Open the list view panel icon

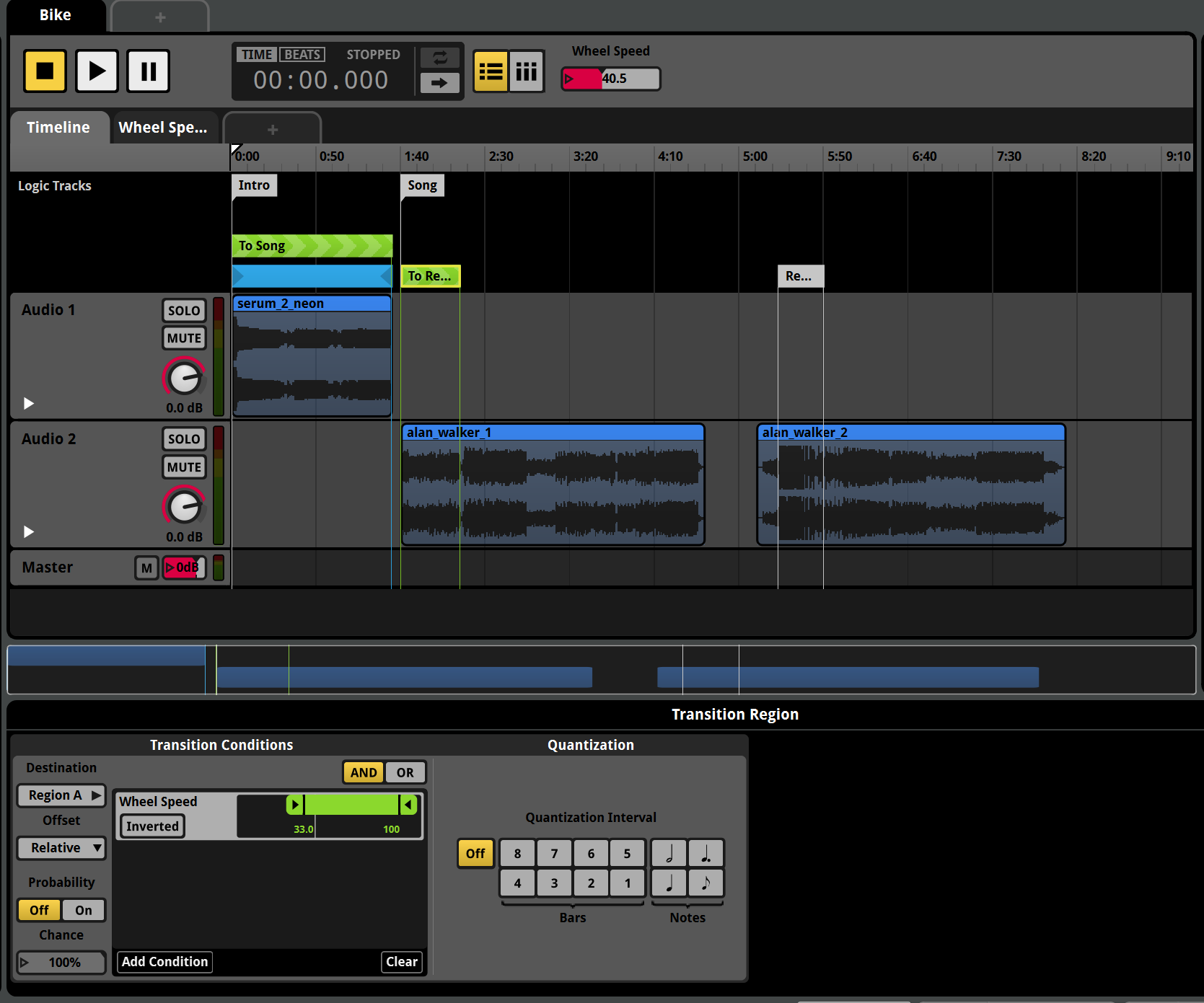point(491,71)
